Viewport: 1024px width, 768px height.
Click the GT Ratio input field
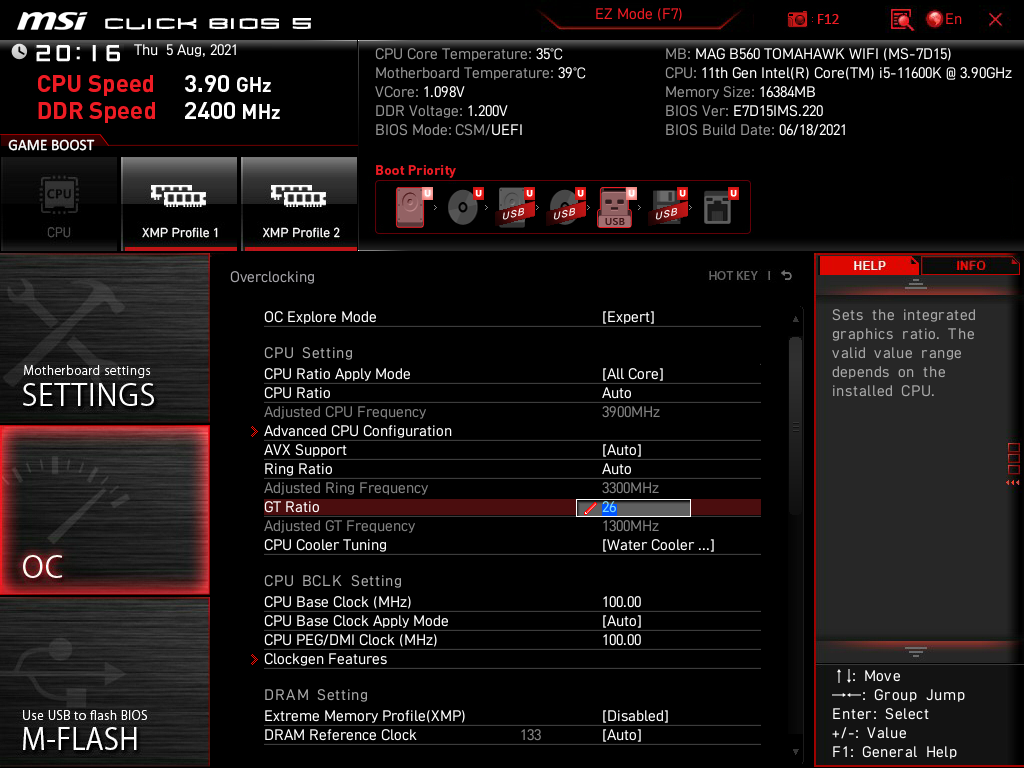(x=633, y=507)
